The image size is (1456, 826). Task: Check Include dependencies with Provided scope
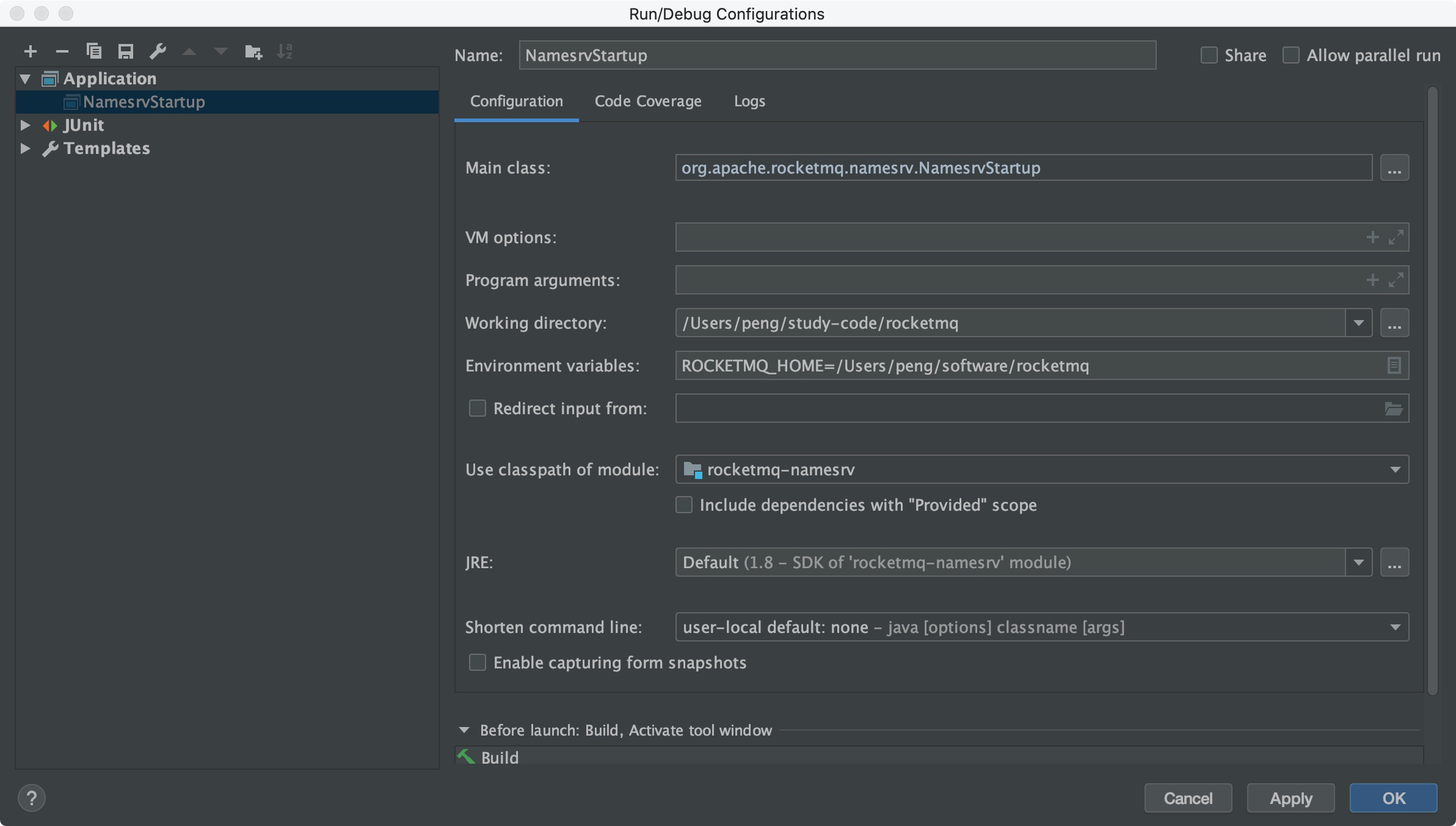point(684,505)
